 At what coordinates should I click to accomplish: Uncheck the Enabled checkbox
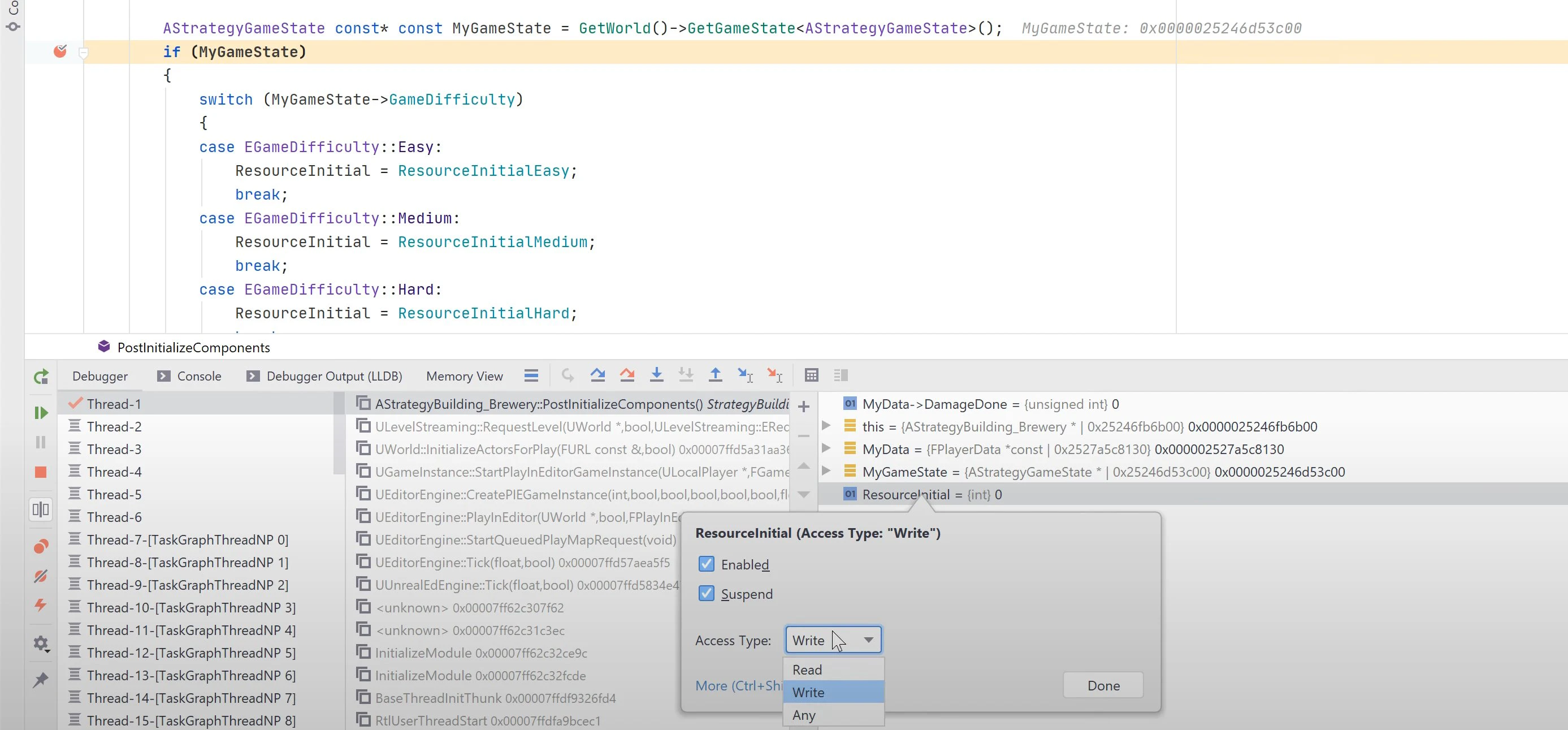pos(706,564)
